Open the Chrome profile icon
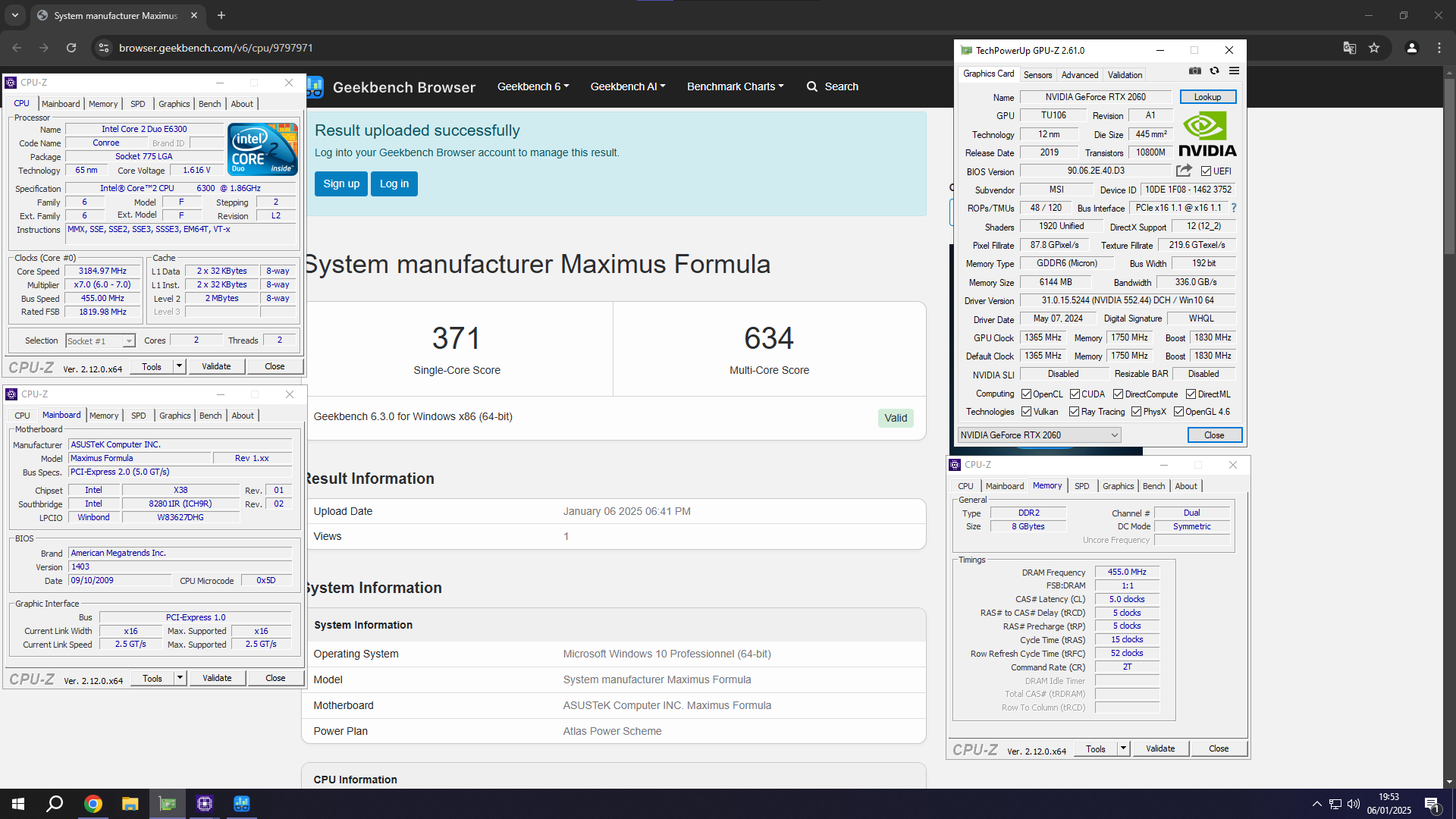The height and width of the screenshot is (819, 1456). (1411, 48)
